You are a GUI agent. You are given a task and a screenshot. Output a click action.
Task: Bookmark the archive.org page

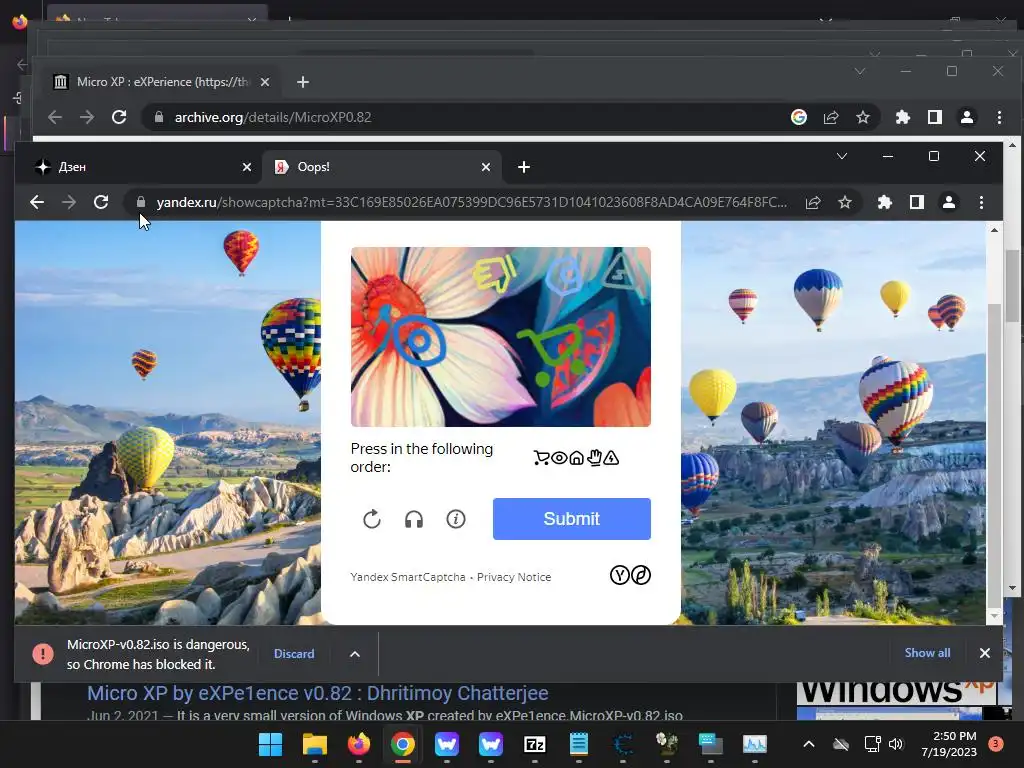point(863,117)
